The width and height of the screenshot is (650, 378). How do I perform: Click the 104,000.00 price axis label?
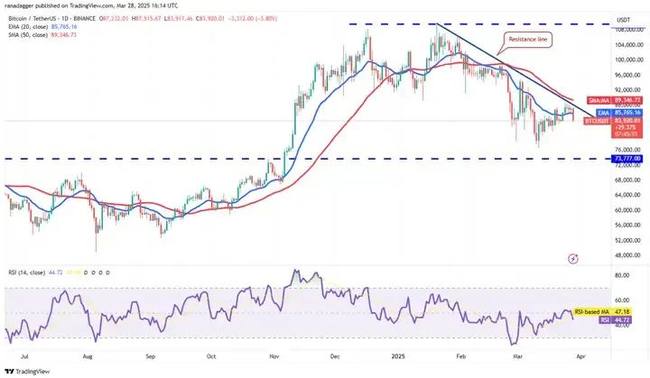pyautogui.click(x=630, y=45)
